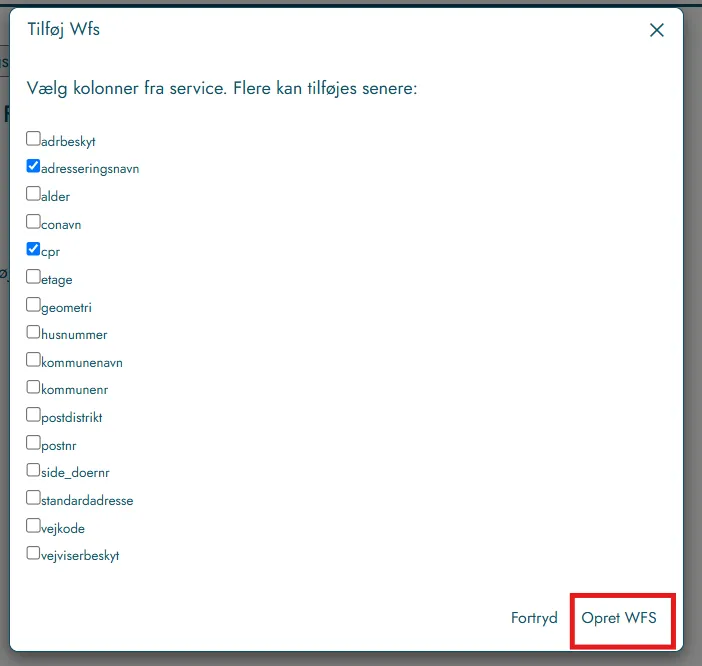Select the conavn column checkbox

tap(33, 222)
